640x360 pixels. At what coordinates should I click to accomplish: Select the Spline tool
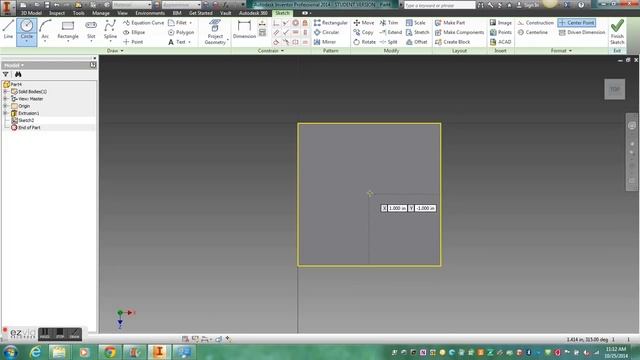(110, 30)
